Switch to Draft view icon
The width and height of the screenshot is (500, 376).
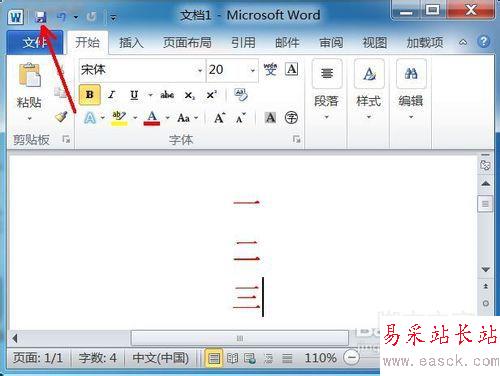coord(287,359)
